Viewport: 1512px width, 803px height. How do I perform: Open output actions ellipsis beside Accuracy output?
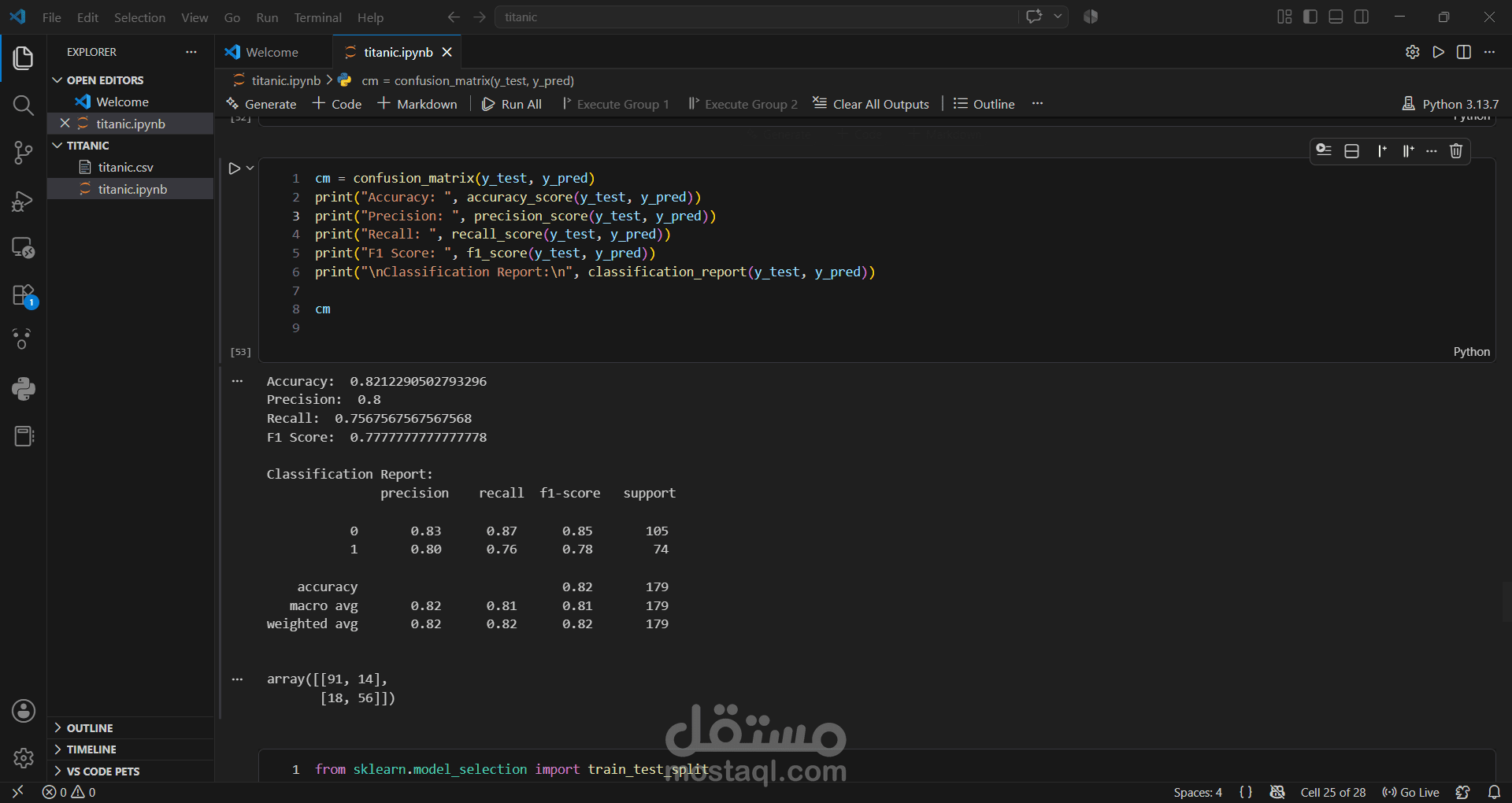pyautogui.click(x=237, y=381)
